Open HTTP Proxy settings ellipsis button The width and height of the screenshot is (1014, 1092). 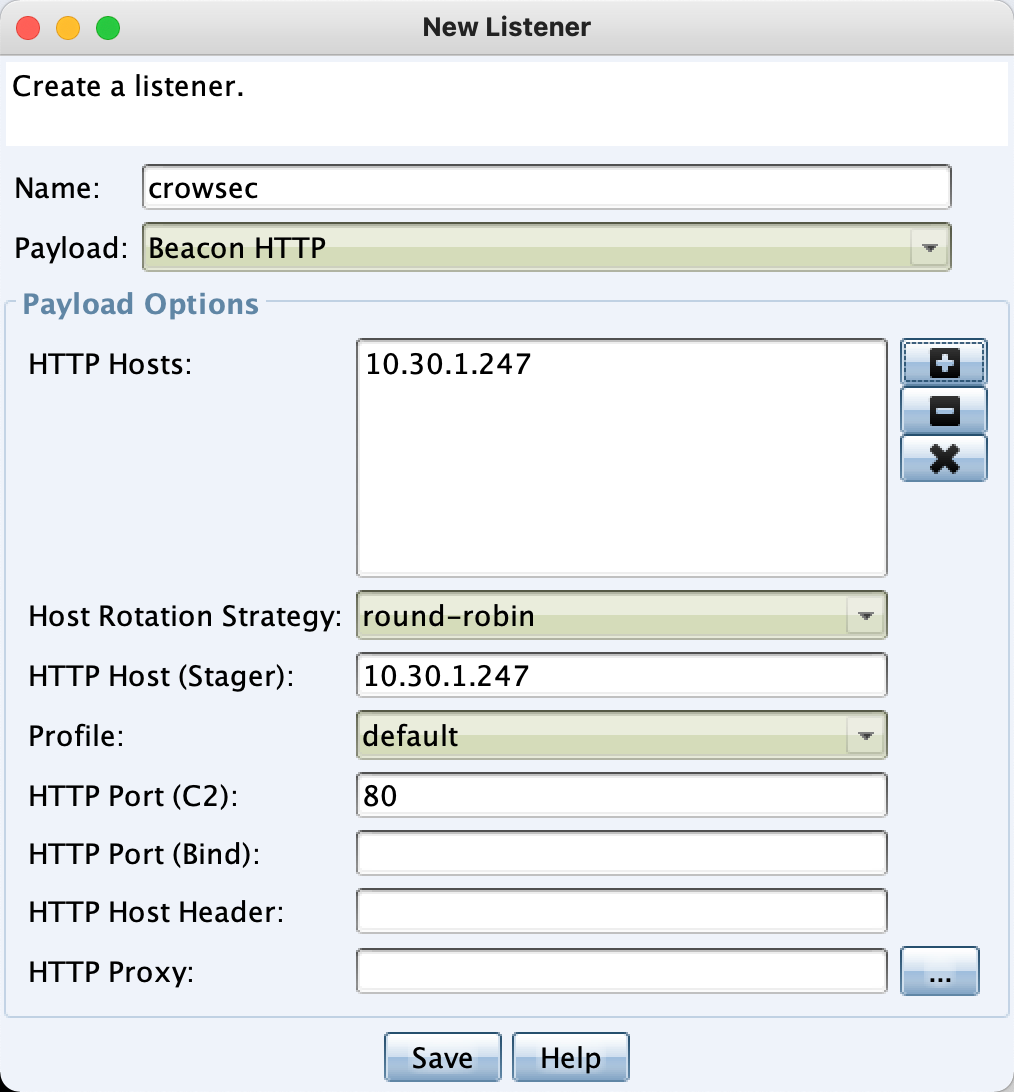pyautogui.click(x=939, y=971)
